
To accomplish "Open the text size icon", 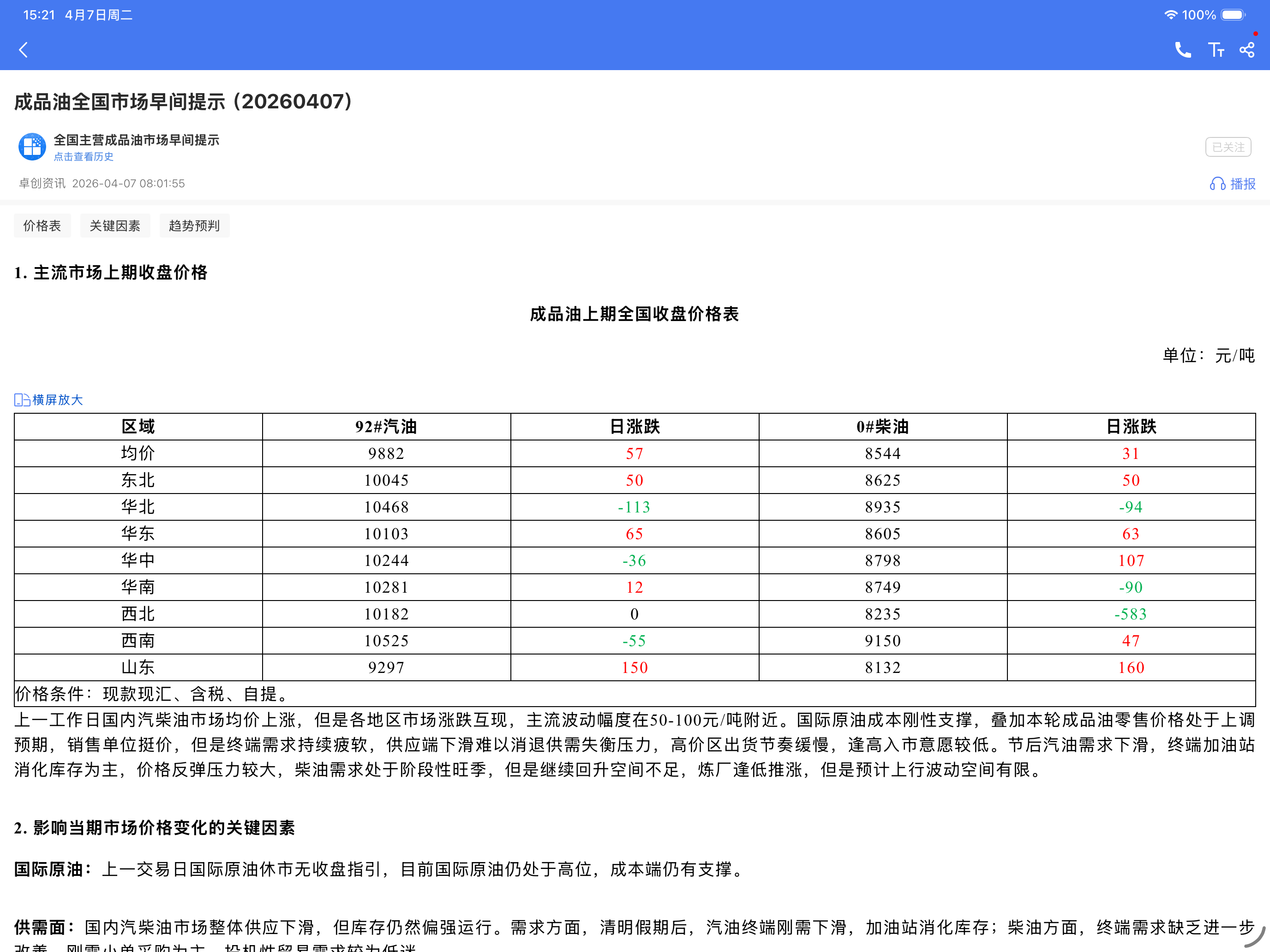I will [1216, 50].
